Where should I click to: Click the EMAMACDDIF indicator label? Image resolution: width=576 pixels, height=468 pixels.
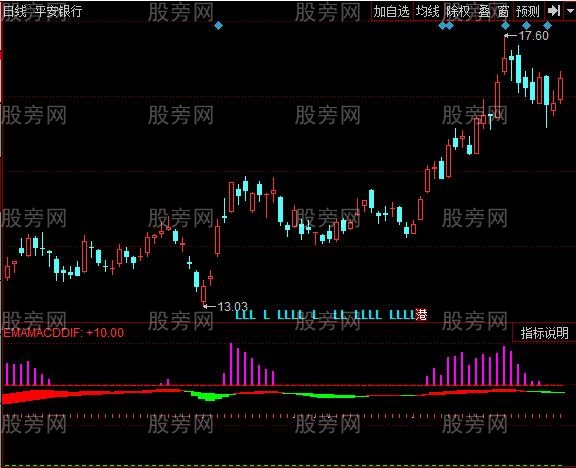[x=41, y=333]
